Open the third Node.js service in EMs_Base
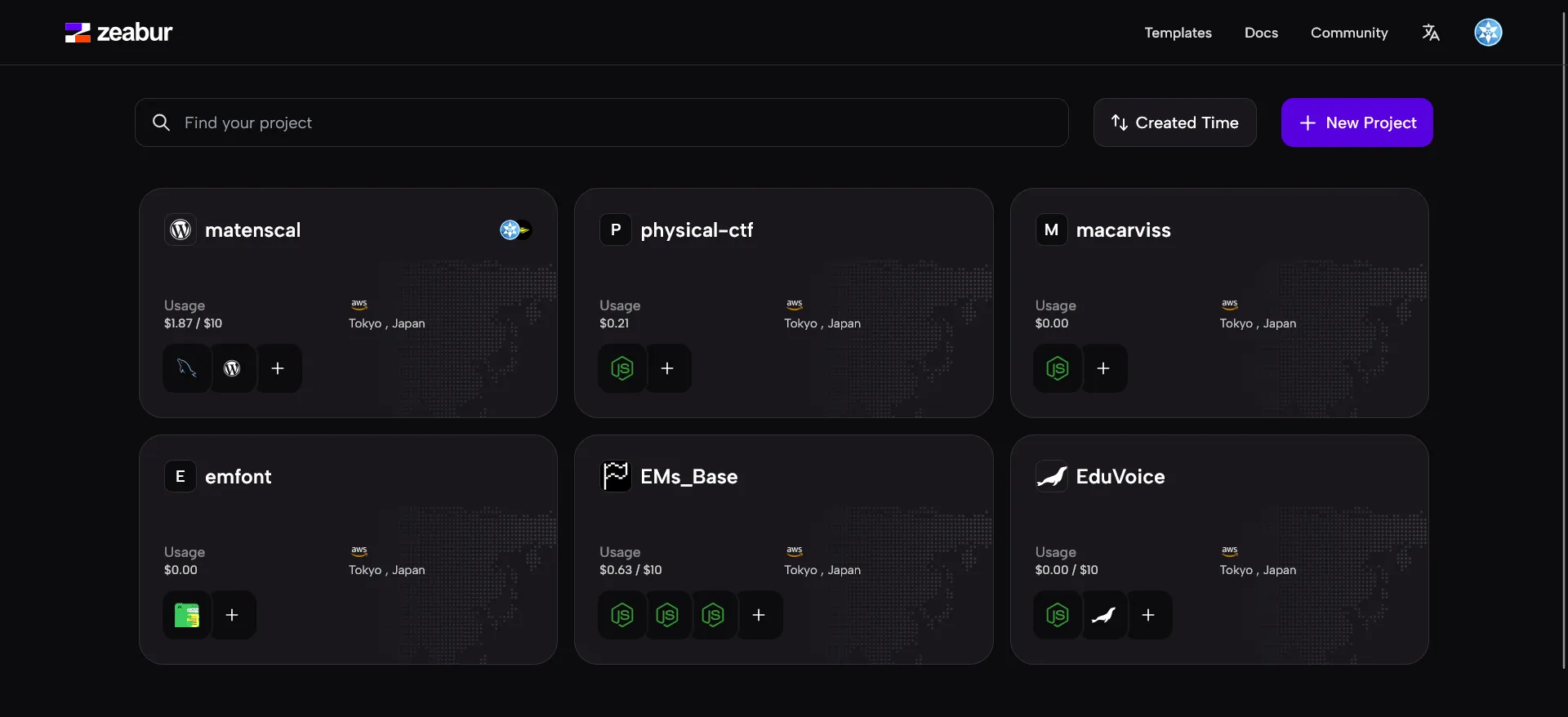This screenshot has height=717, width=1568. (x=714, y=615)
